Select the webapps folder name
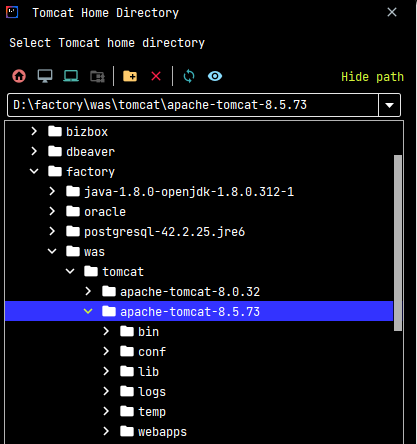 [x=162, y=432]
